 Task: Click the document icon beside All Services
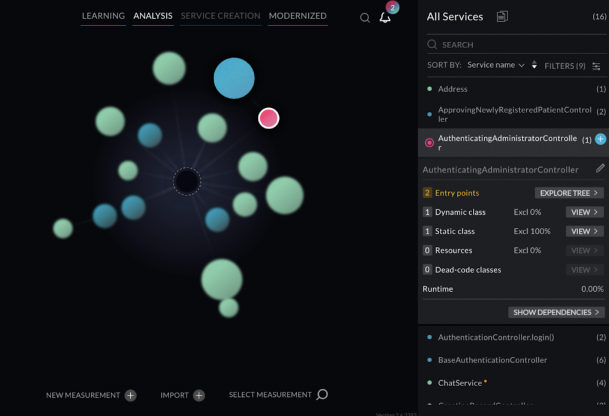point(502,17)
